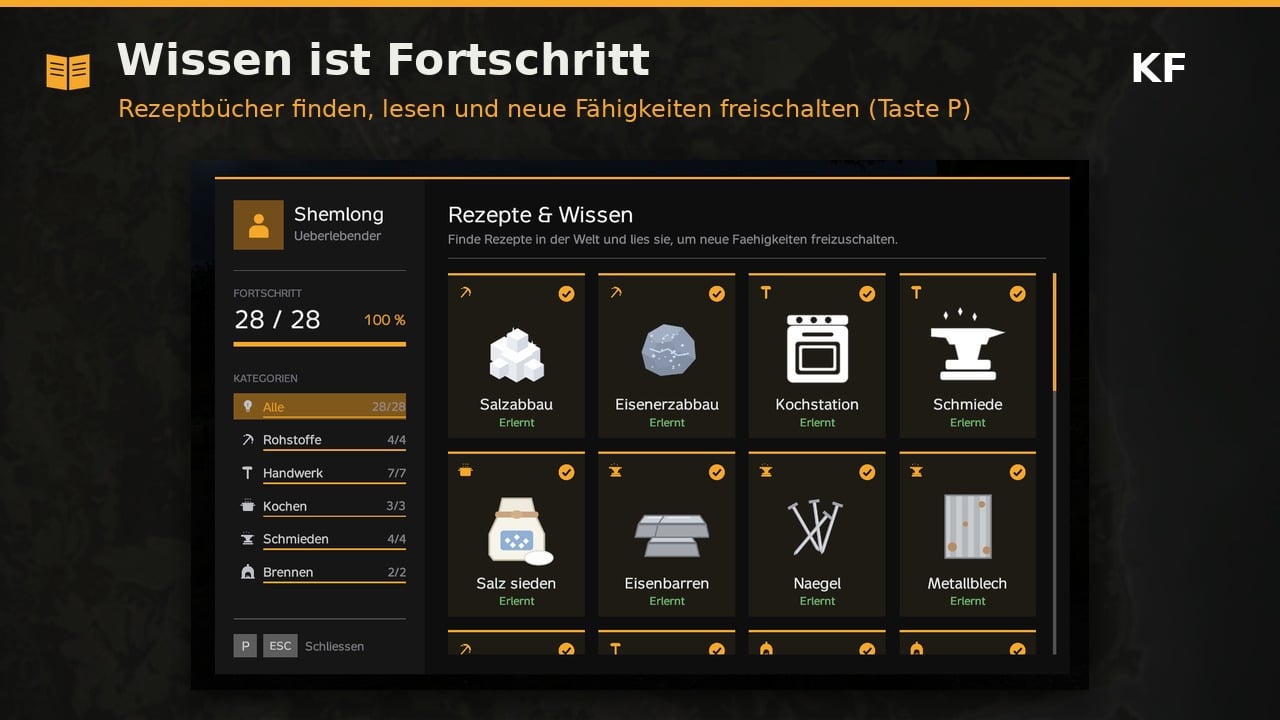Click the hammer icon next to Handwerk

247,473
